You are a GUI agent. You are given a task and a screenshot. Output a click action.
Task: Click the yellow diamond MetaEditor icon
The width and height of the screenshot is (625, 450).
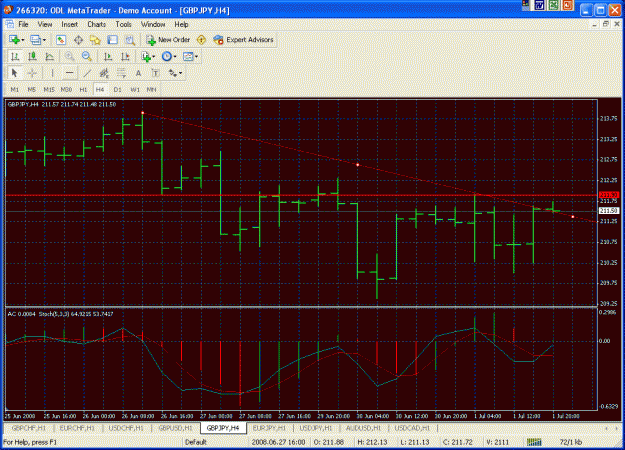click(x=201, y=40)
